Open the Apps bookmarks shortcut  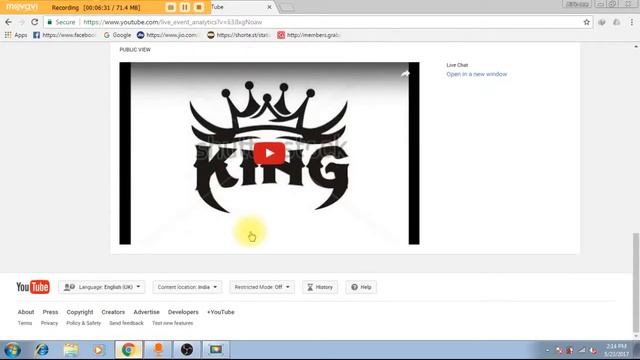coord(16,35)
